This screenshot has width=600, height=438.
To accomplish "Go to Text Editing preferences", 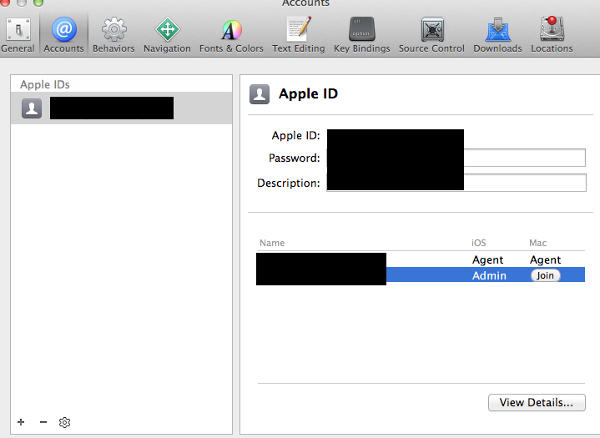I will coord(298,35).
